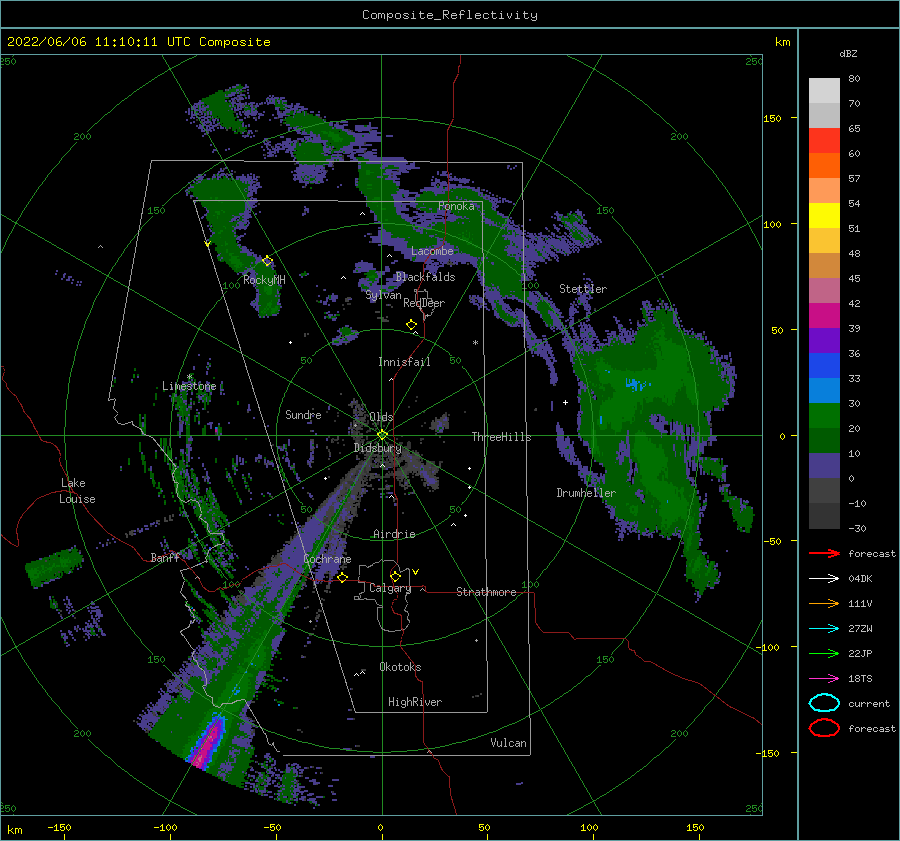The width and height of the screenshot is (900, 841).
Task: Click the blue reflectivity patch northeast of Drumheller
Action: (x=635, y=383)
